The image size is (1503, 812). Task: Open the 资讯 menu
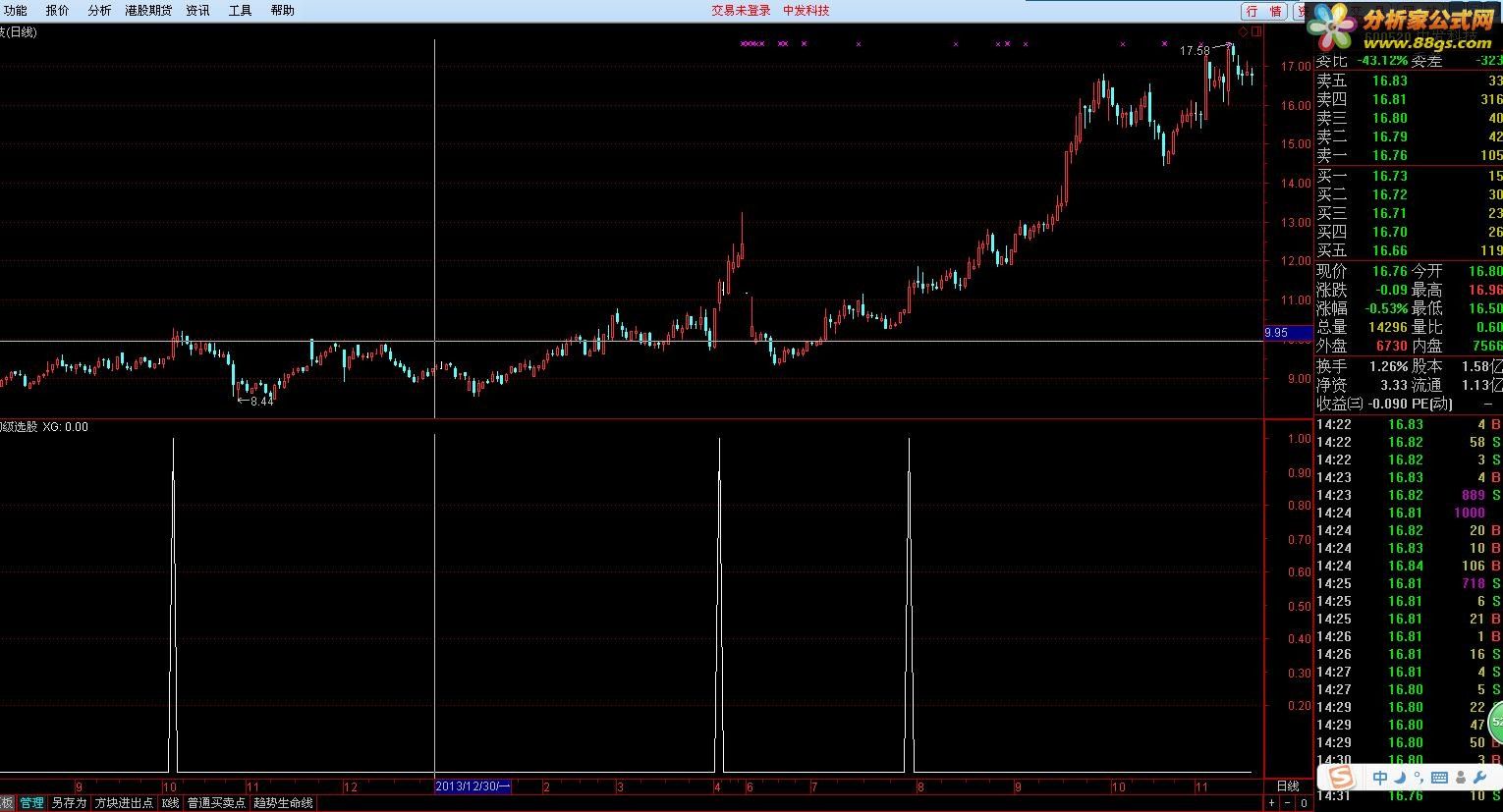coord(197,11)
